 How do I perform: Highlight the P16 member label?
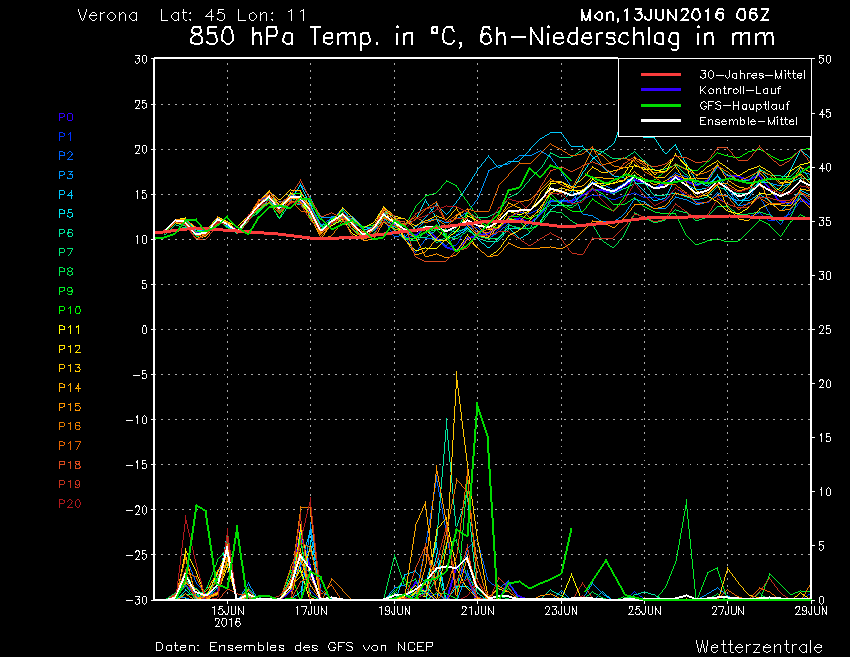point(70,426)
